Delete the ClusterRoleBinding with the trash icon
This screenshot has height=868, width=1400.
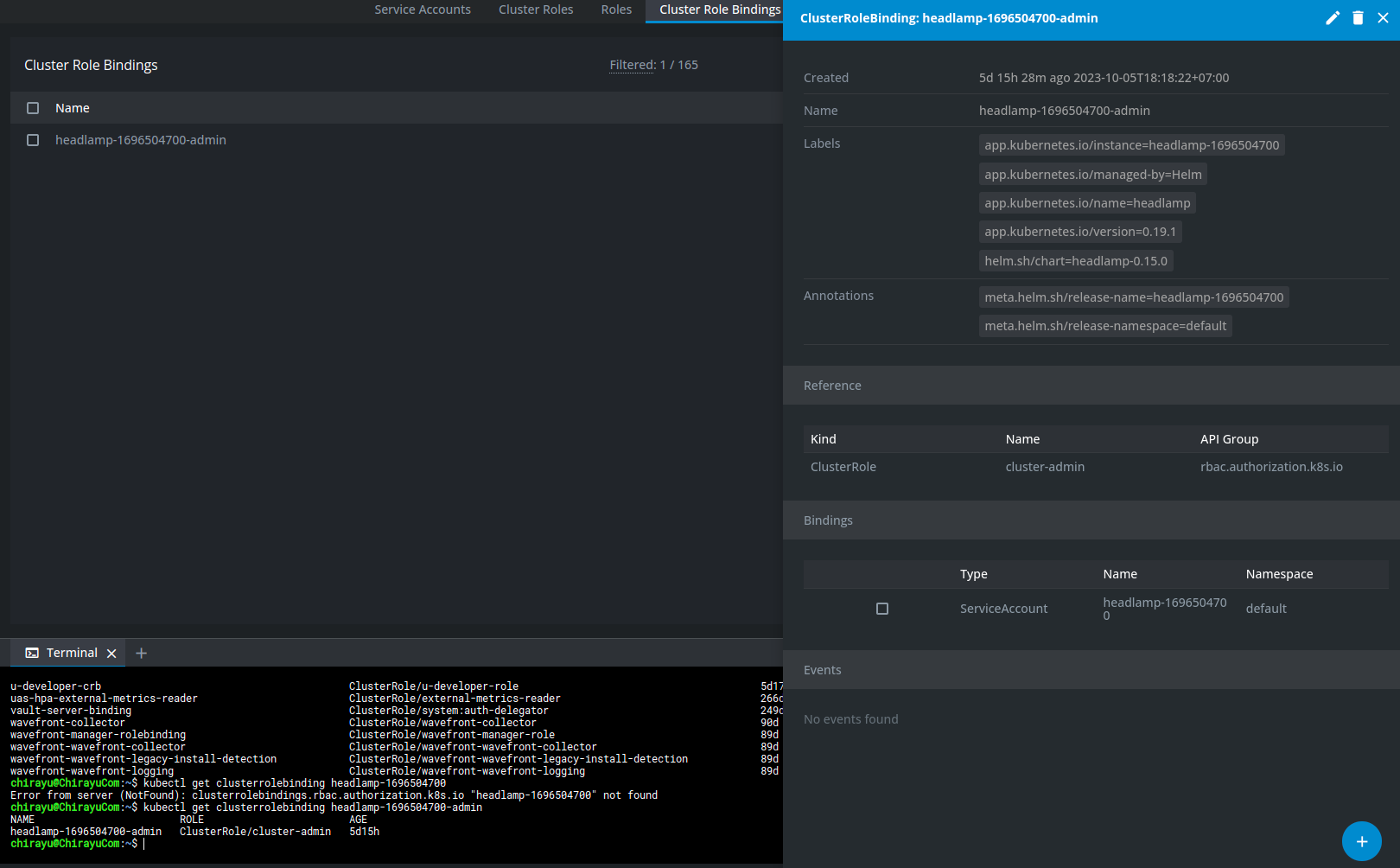click(x=1357, y=17)
